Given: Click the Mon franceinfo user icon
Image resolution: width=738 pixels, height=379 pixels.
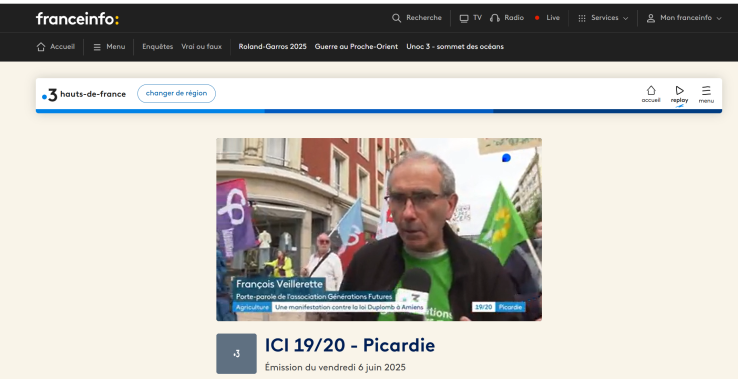Looking at the screenshot, I should [650, 18].
